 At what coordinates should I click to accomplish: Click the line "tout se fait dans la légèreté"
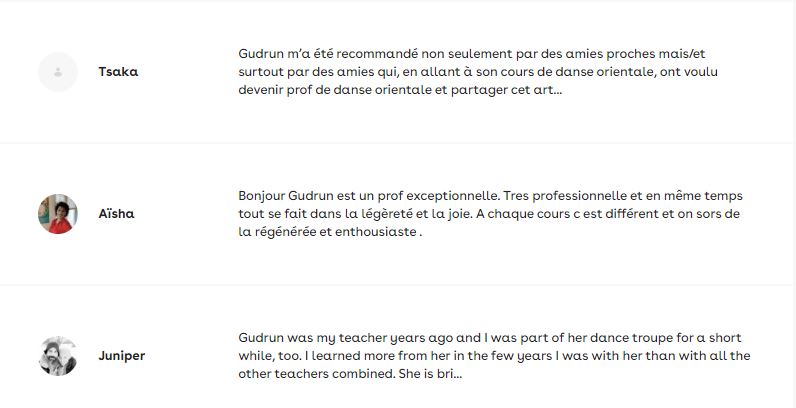pyautogui.click(x=489, y=214)
